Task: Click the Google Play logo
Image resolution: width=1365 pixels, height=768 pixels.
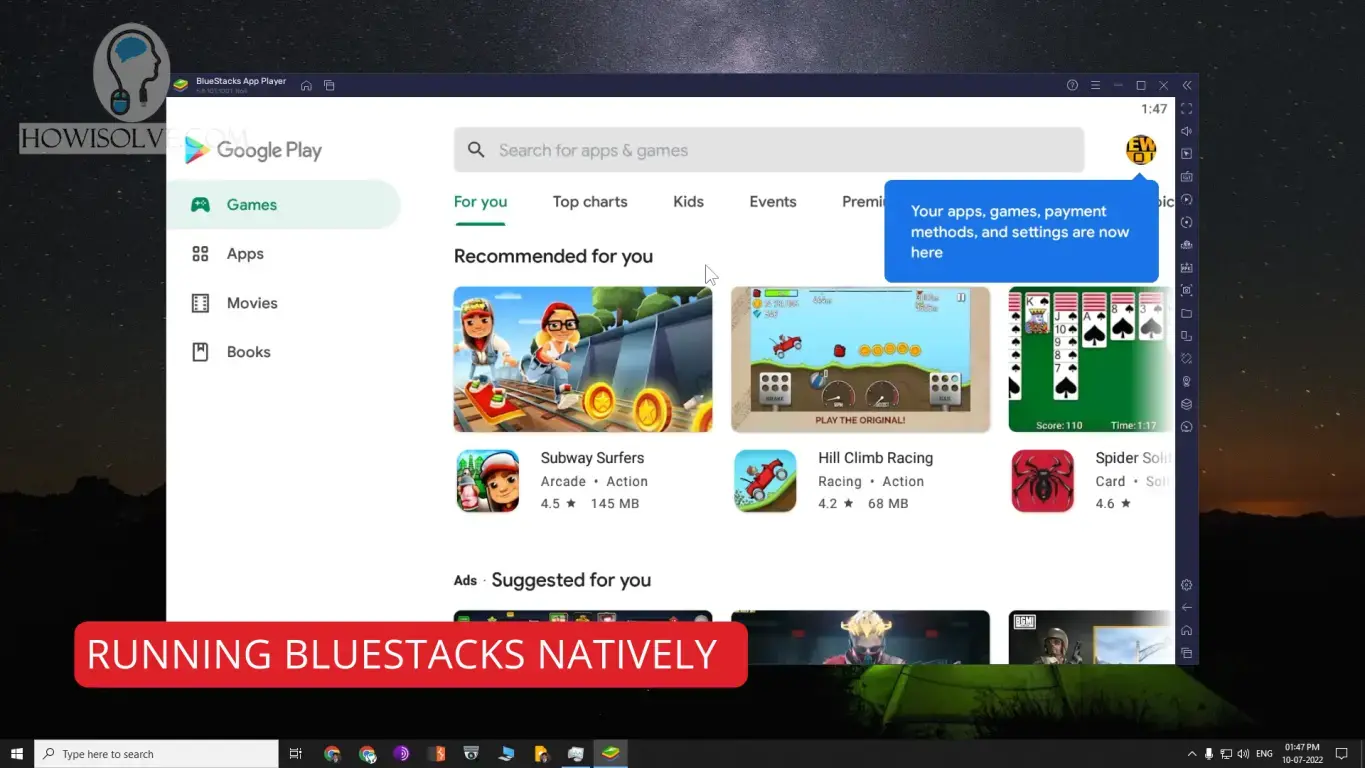Action: 253,150
